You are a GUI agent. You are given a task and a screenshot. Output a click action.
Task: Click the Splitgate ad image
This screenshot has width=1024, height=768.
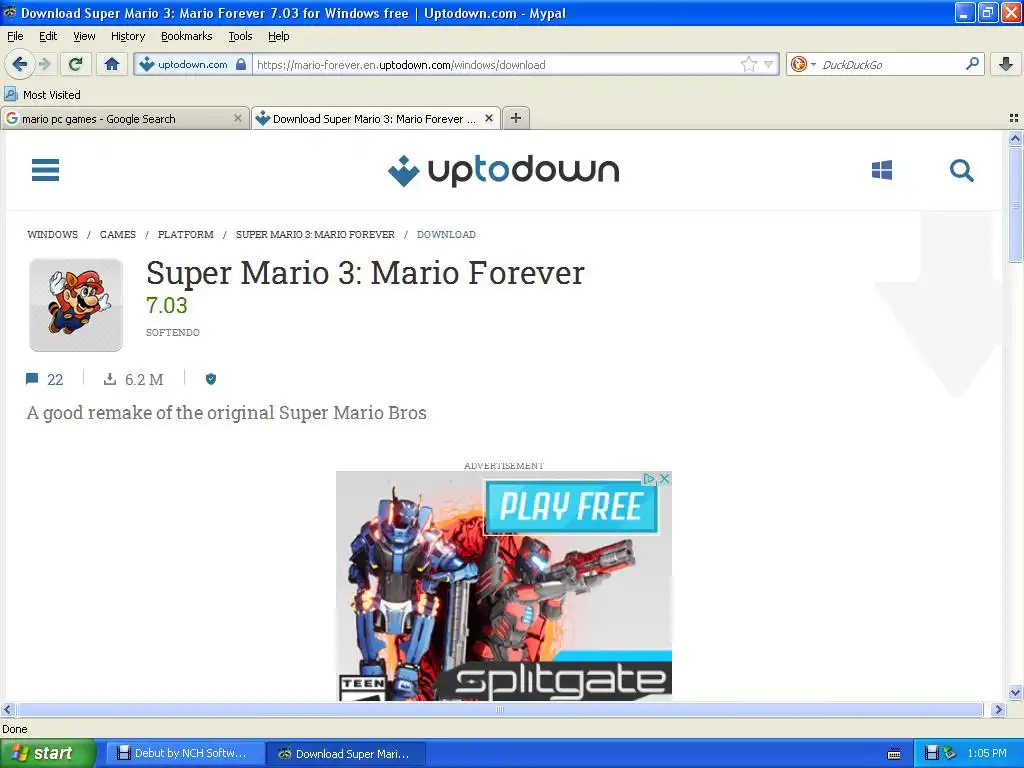[504, 586]
